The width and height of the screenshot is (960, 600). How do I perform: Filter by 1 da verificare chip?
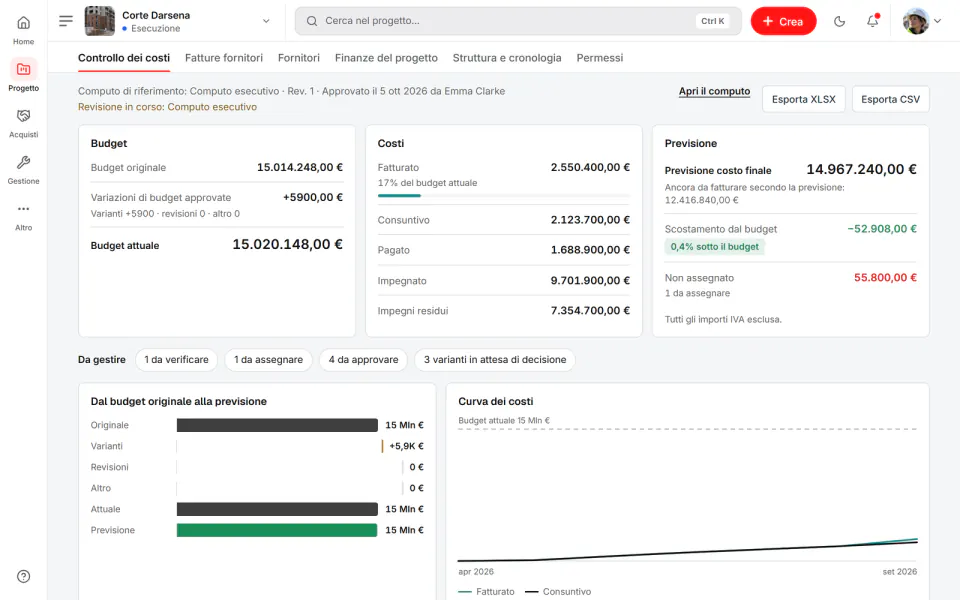(176, 359)
